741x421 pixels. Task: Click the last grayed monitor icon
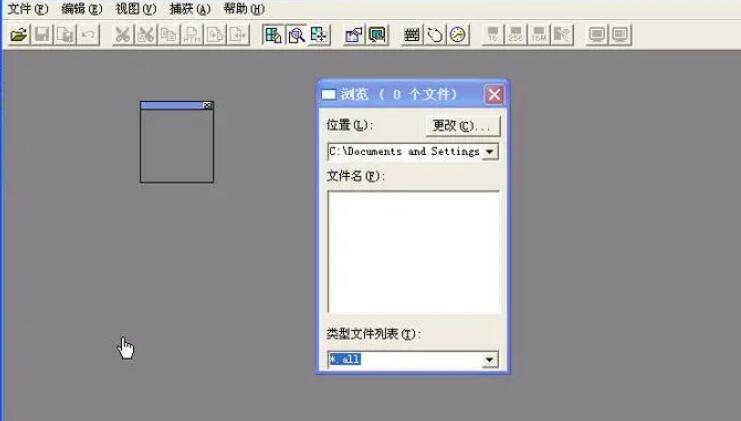pos(620,35)
